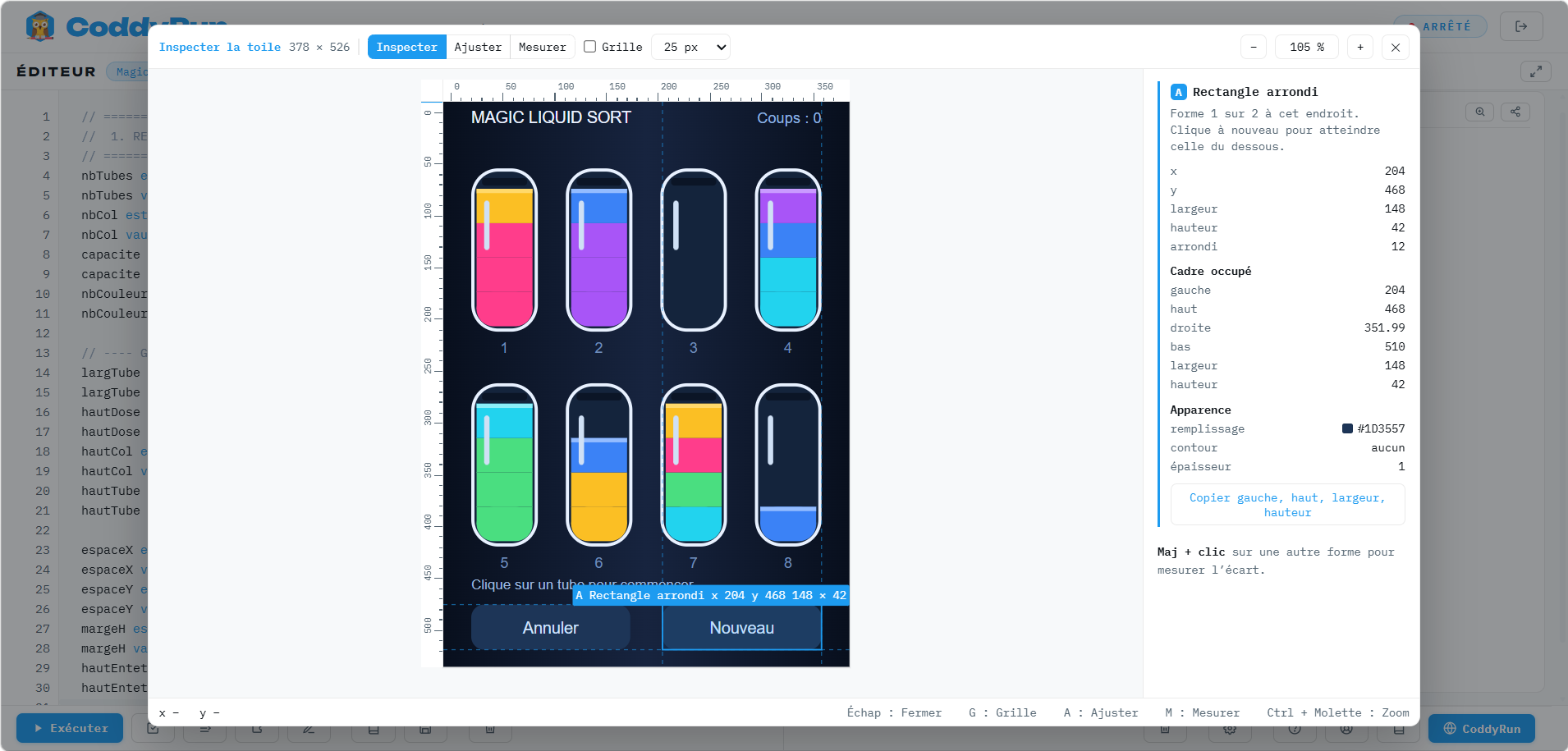The height and width of the screenshot is (751, 1568).
Task: Click the M : Mesurer shortcut hint
Action: click(1202, 712)
